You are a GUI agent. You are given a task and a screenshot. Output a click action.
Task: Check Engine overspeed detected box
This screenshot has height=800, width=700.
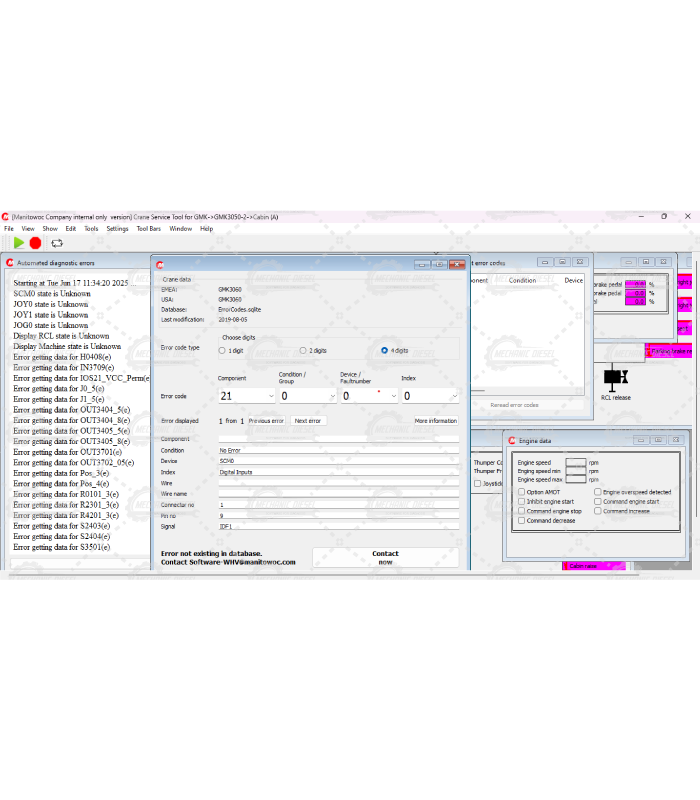pyautogui.click(x=597, y=492)
